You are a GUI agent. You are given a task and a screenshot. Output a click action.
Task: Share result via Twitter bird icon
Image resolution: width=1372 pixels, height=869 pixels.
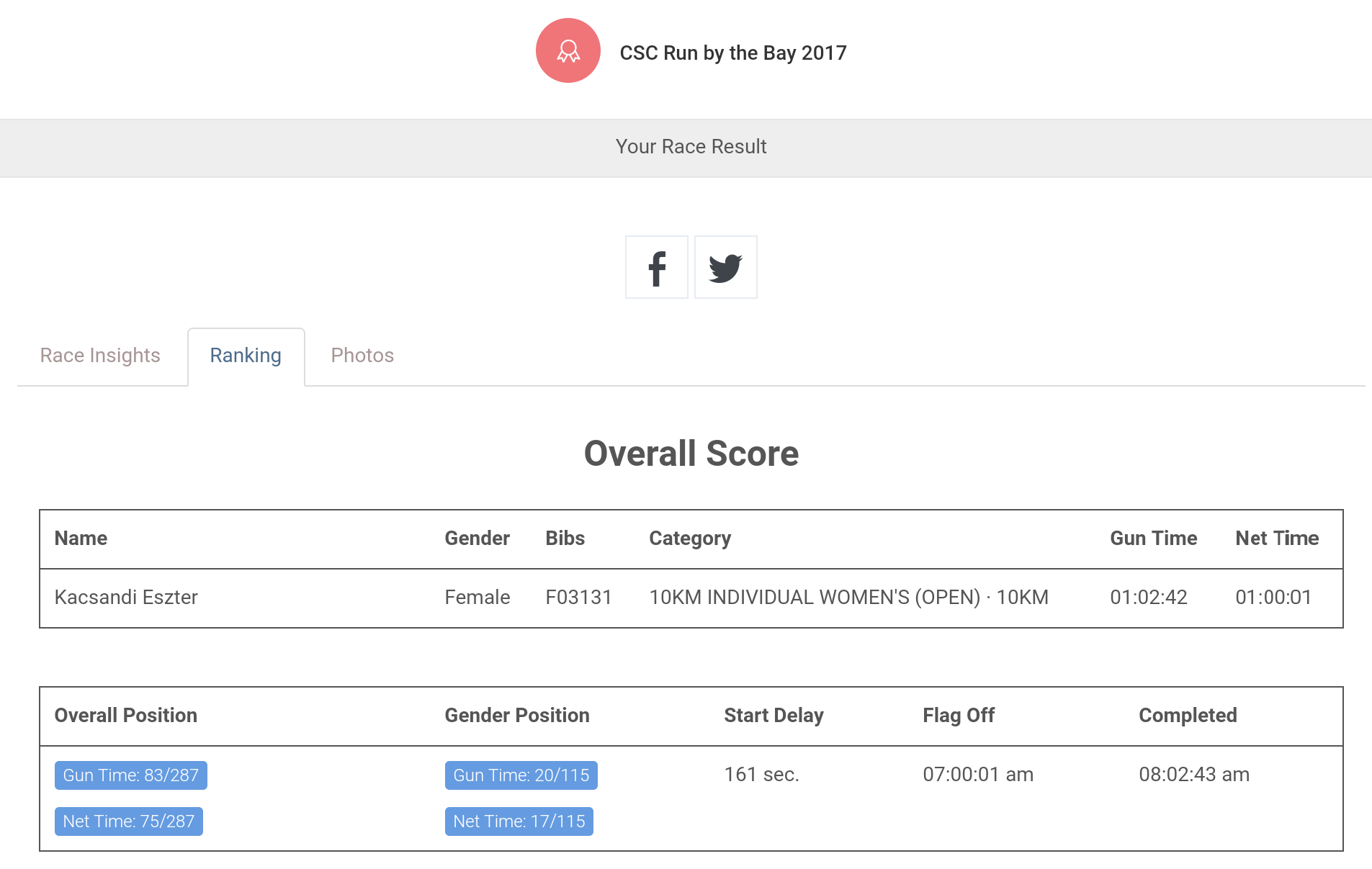(725, 267)
